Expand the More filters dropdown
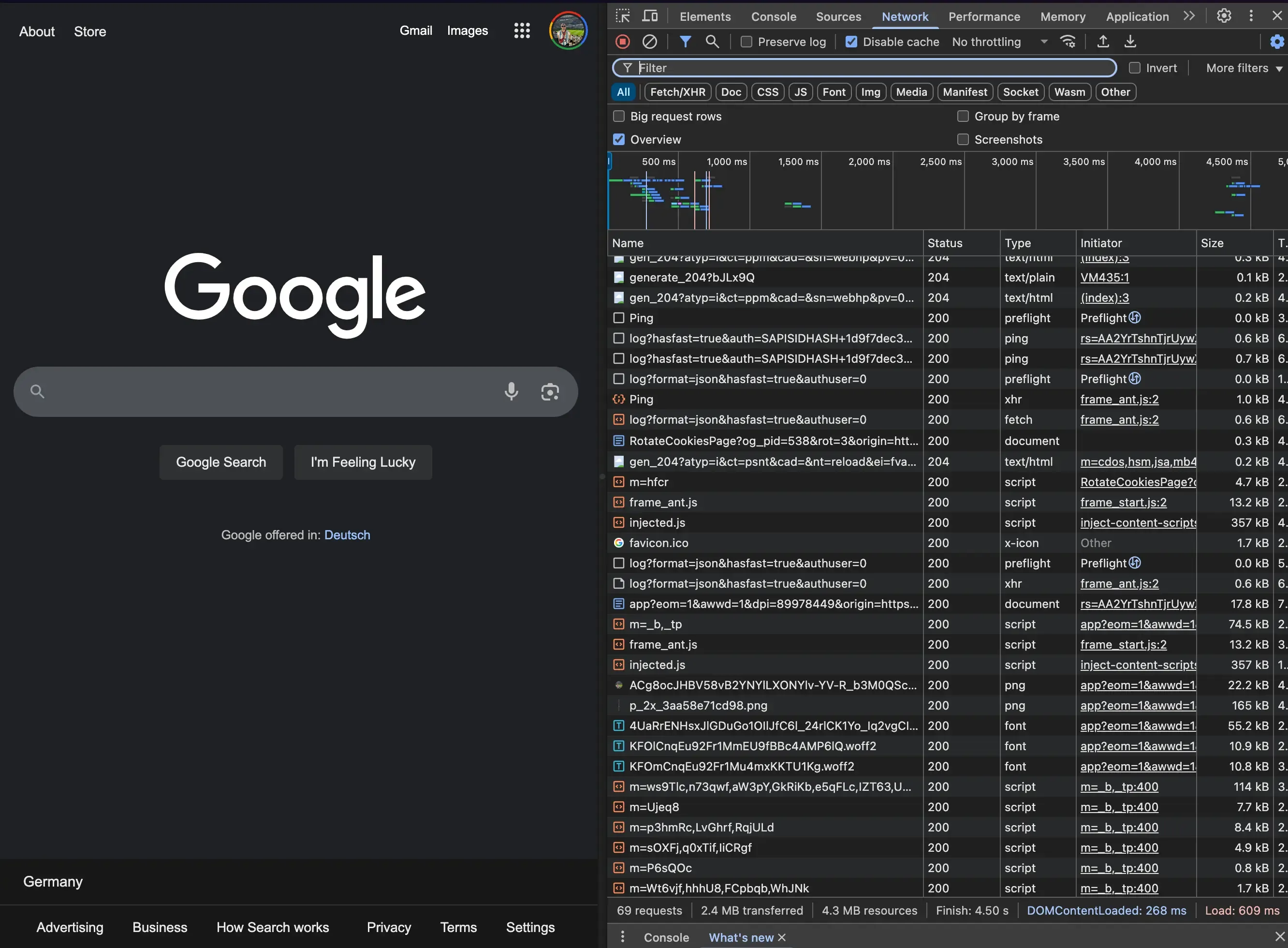This screenshot has width=1288, height=948. (x=1244, y=68)
